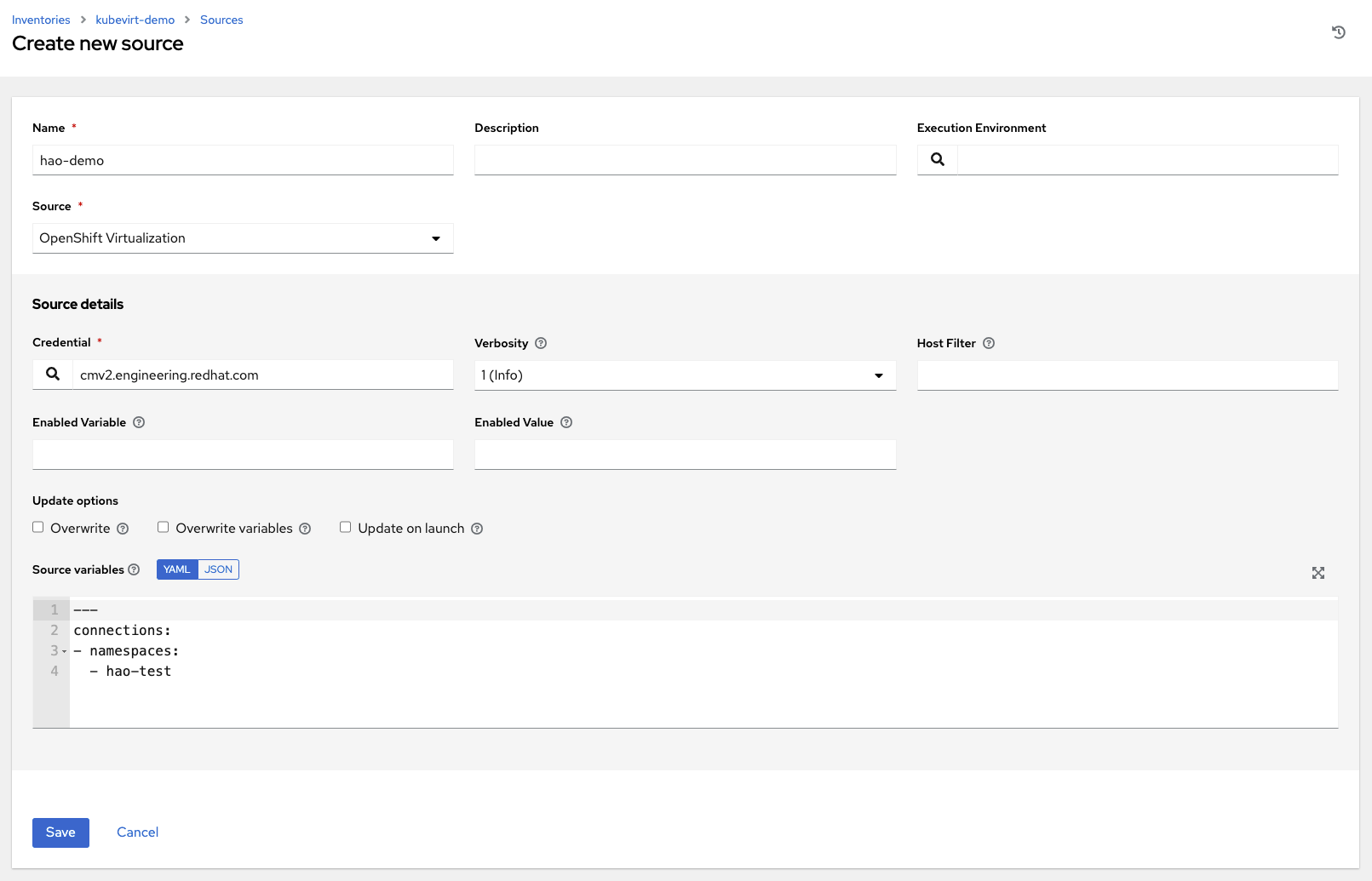This screenshot has width=1372, height=881.
Task: Check the Overwrite variables option
Action: tap(164, 527)
